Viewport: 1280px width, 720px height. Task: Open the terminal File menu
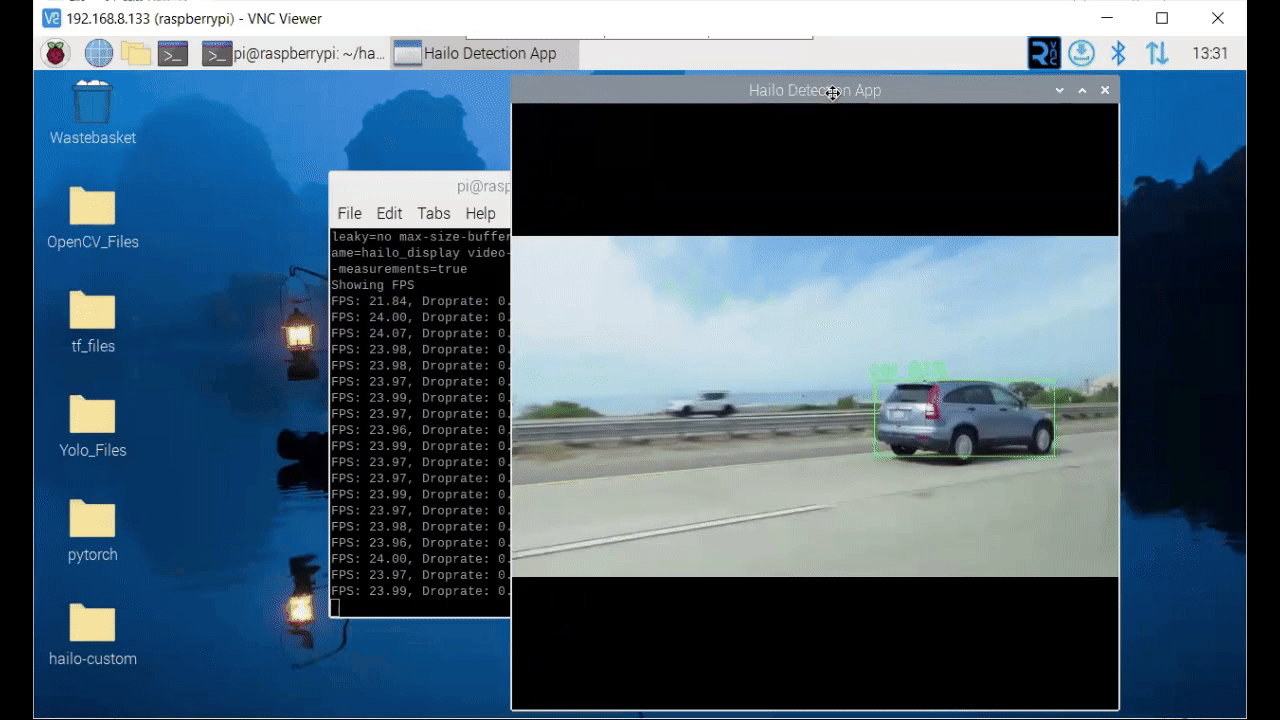click(349, 213)
